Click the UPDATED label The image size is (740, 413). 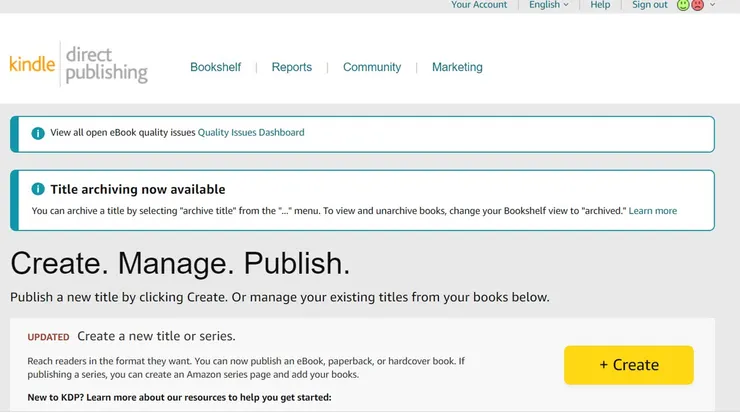click(x=48, y=337)
